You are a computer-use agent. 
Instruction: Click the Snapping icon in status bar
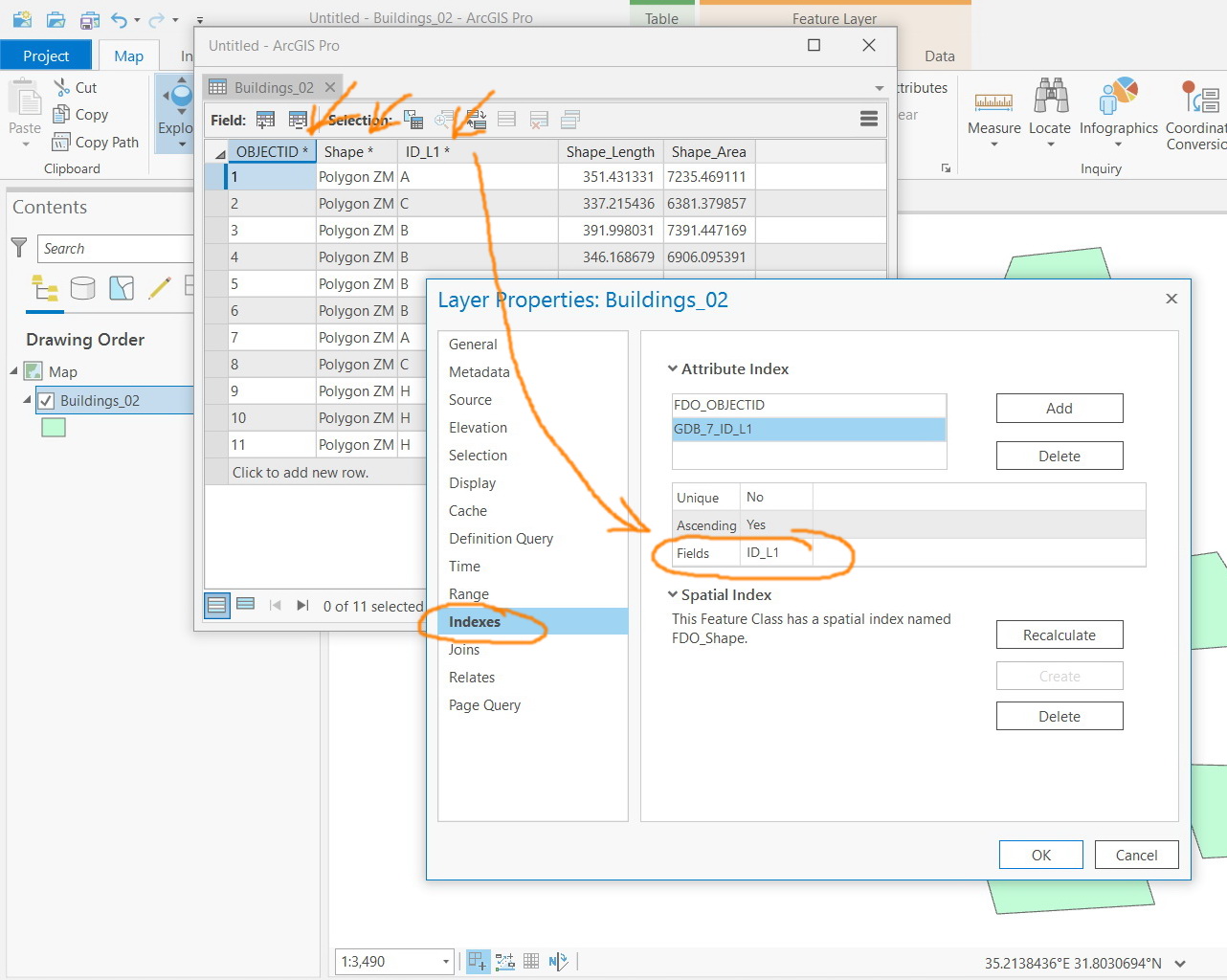point(478,961)
